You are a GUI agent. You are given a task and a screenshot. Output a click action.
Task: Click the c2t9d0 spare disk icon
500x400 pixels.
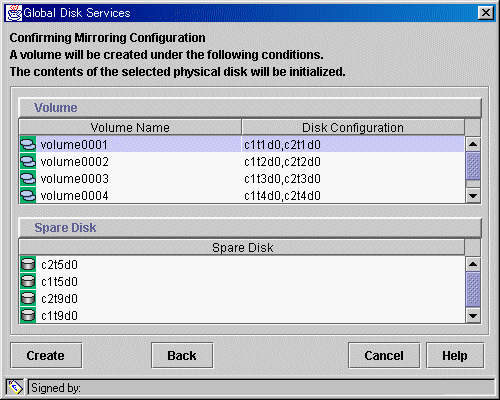click(x=28, y=298)
